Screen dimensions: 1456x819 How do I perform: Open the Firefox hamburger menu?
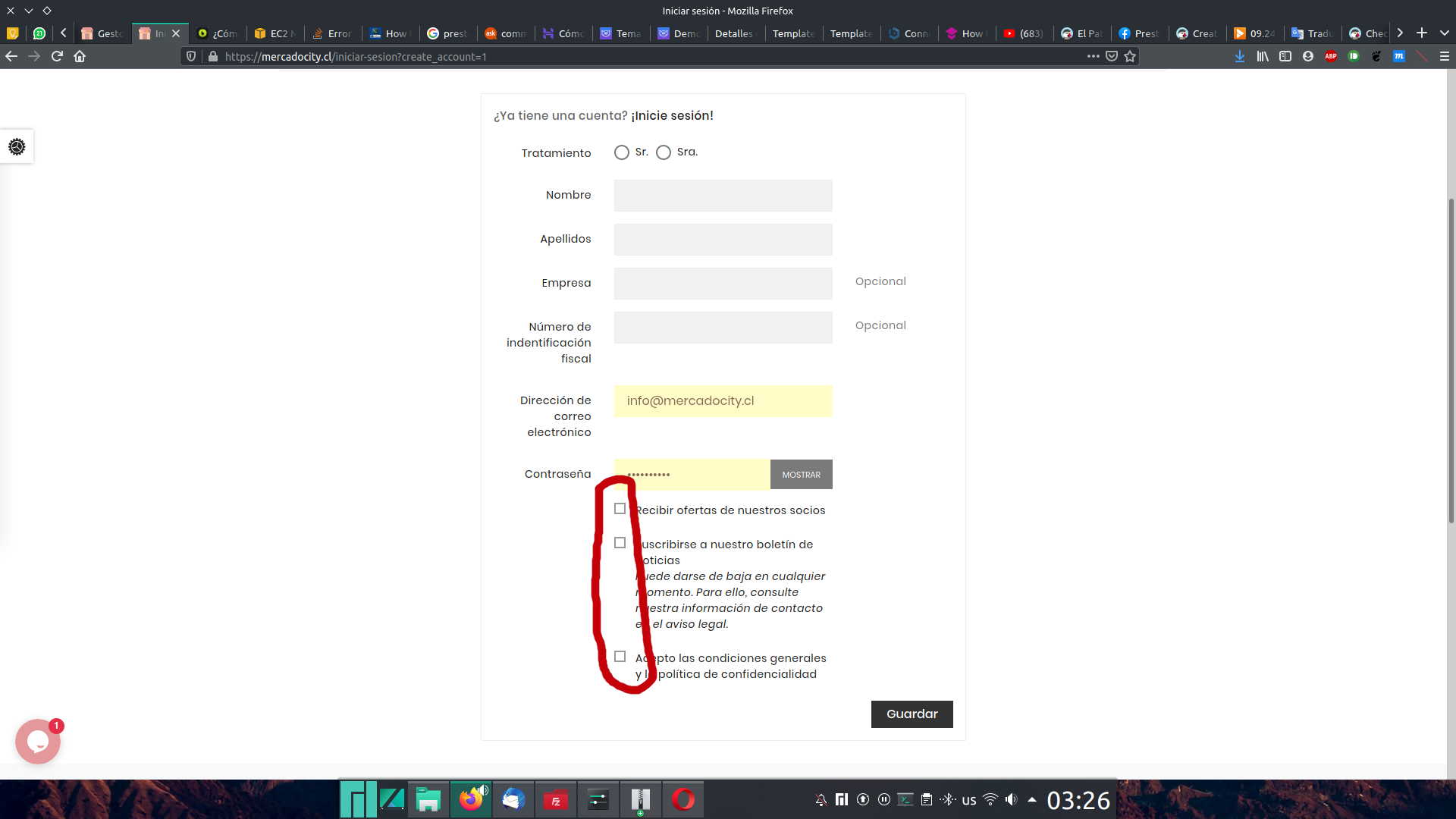(x=1444, y=56)
